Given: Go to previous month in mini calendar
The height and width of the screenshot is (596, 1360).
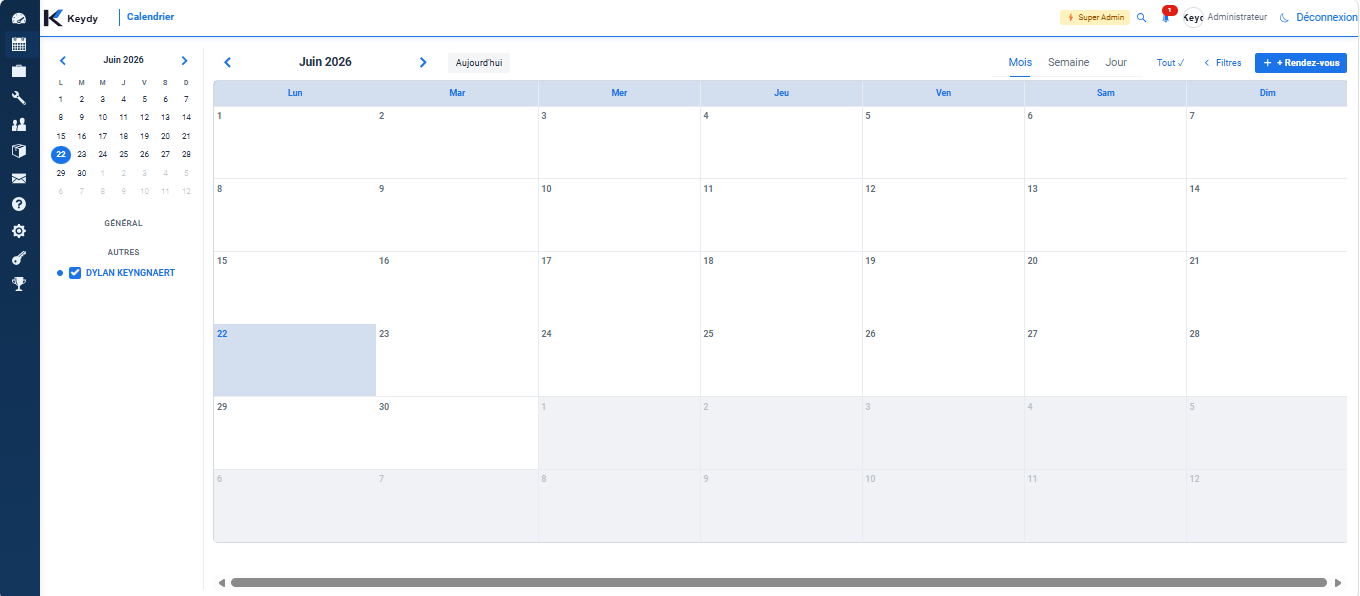Looking at the screenshot, I should click(x=63, y=60).
